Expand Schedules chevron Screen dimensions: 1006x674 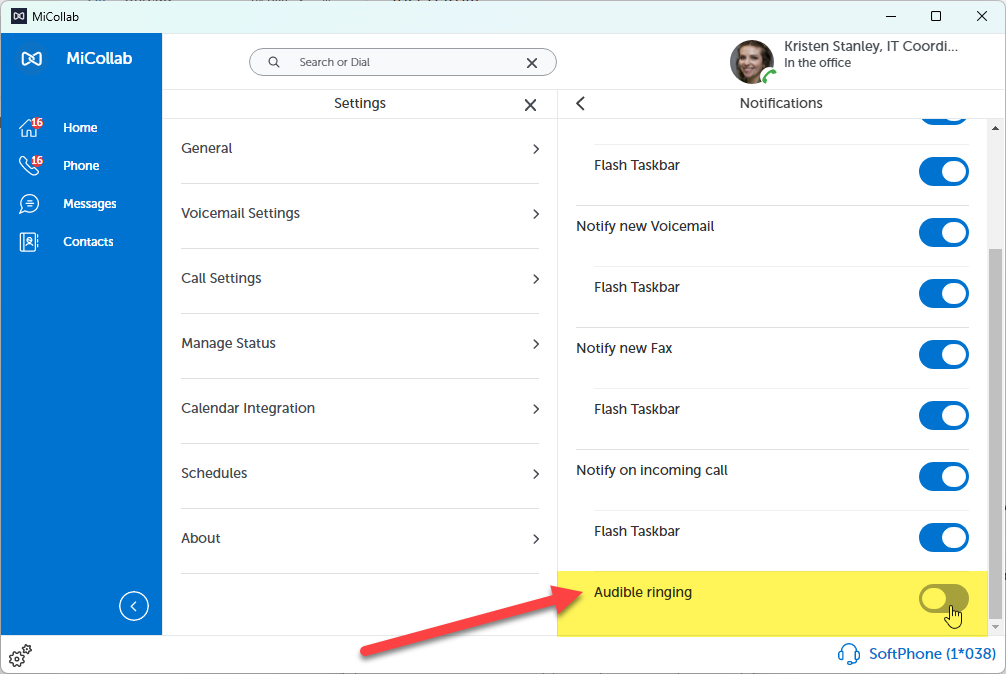point(536,474)
